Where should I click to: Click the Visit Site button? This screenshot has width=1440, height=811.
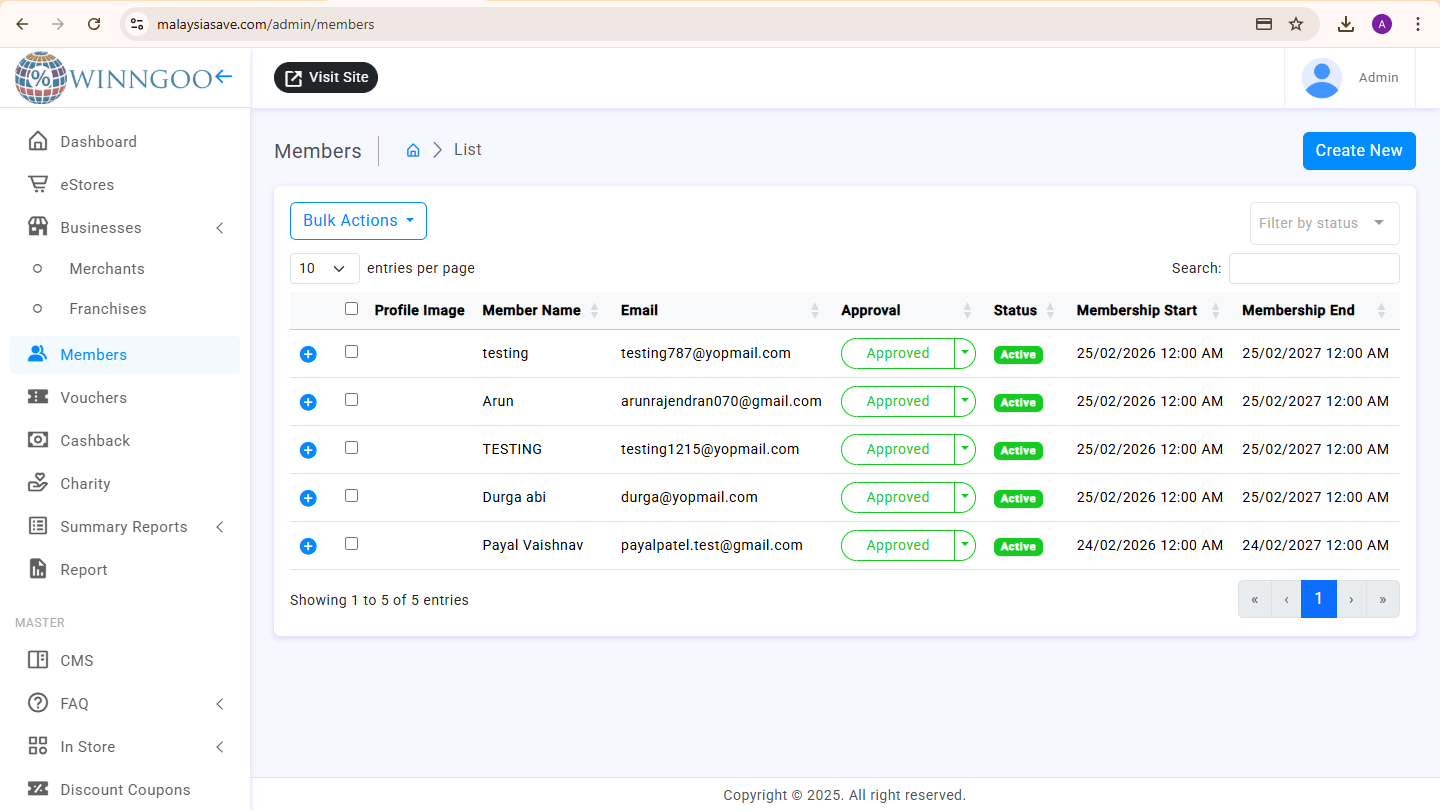[326, 78]
